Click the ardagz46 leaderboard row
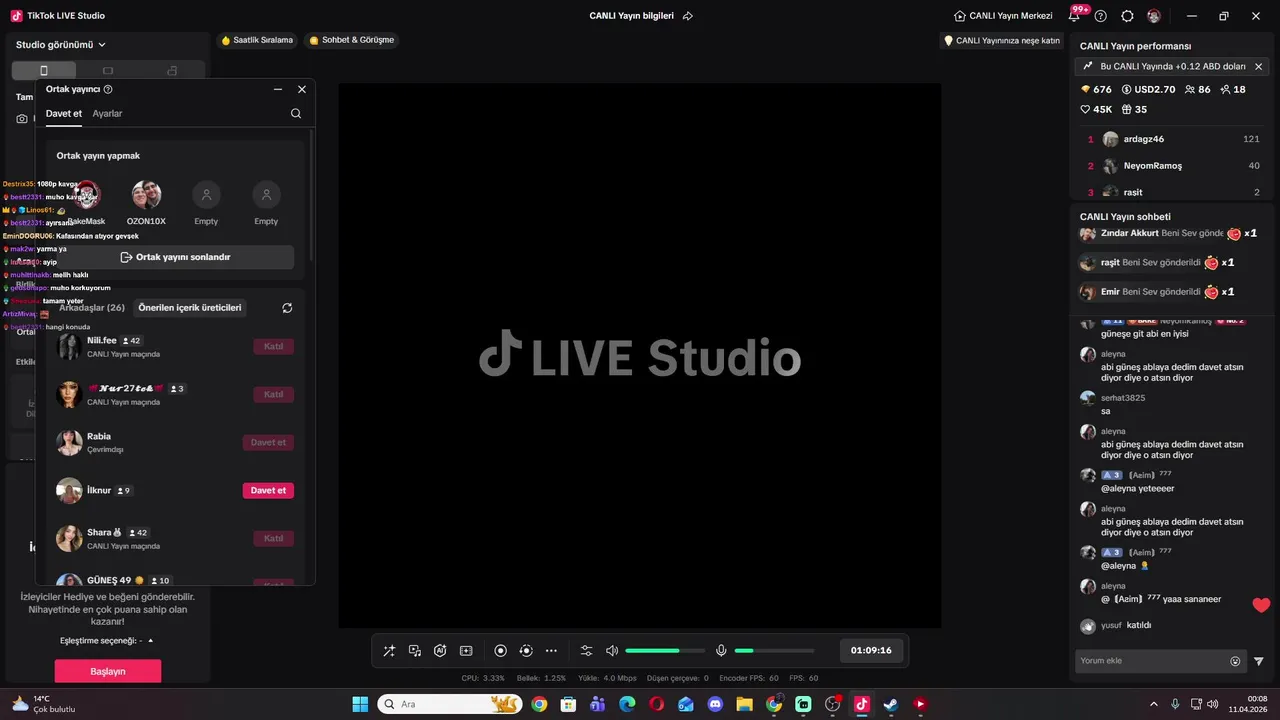This screenshot has width=1280, height=720. tap(1172, 139)
